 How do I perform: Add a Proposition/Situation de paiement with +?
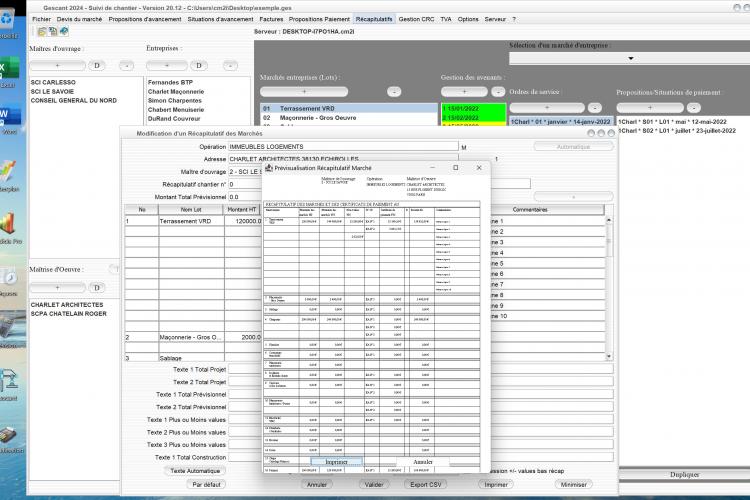click(x=650, y=108)
